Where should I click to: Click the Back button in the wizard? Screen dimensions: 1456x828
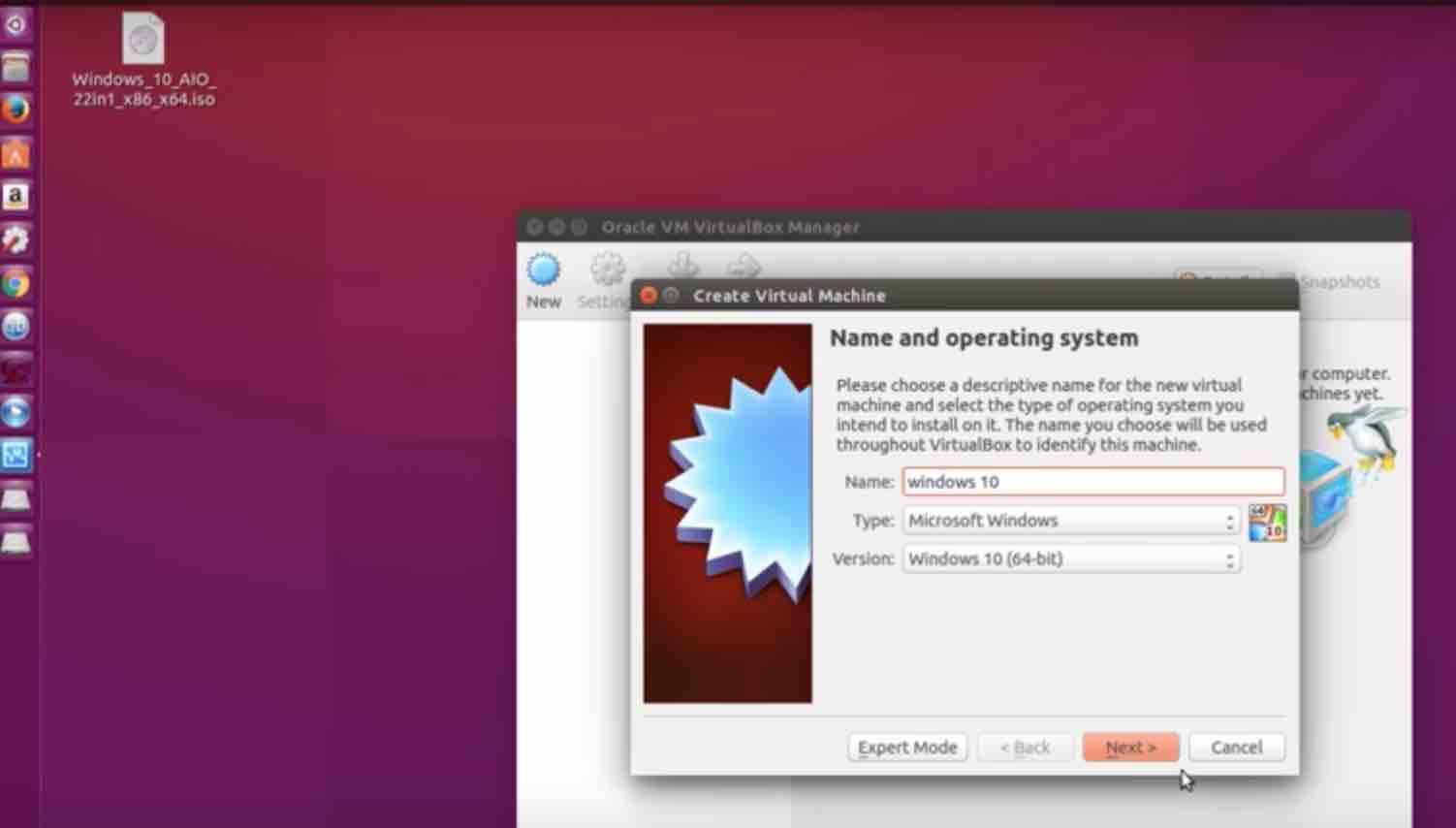pyautogui.click(x=1025, y=747)
